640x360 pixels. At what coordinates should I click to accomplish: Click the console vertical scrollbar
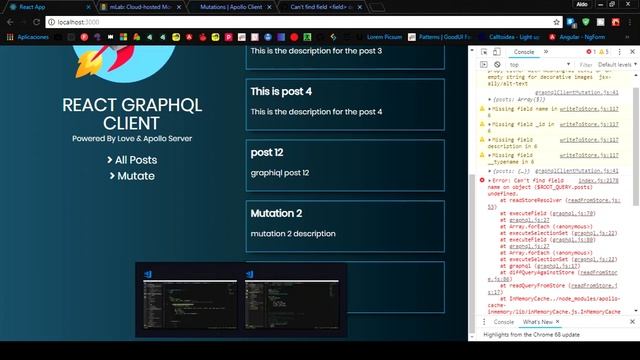636,147
